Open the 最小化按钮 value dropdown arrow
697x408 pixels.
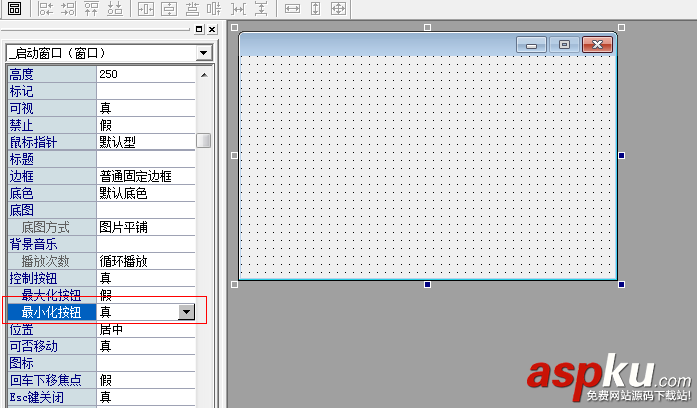186,312
